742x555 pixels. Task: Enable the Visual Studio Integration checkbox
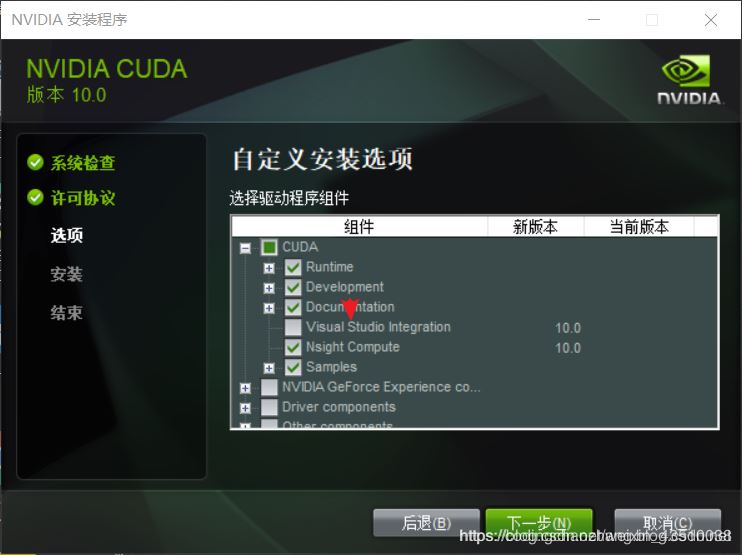pos(293,327)
